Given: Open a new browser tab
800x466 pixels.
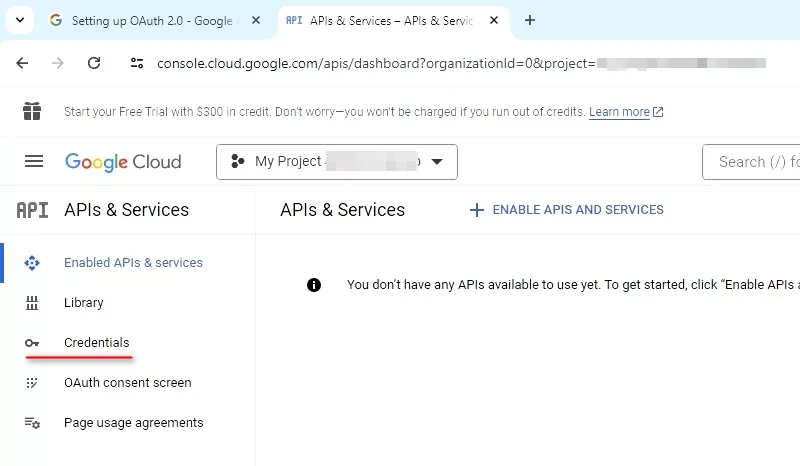Looking at the screenshot, I should coord(530,20).
